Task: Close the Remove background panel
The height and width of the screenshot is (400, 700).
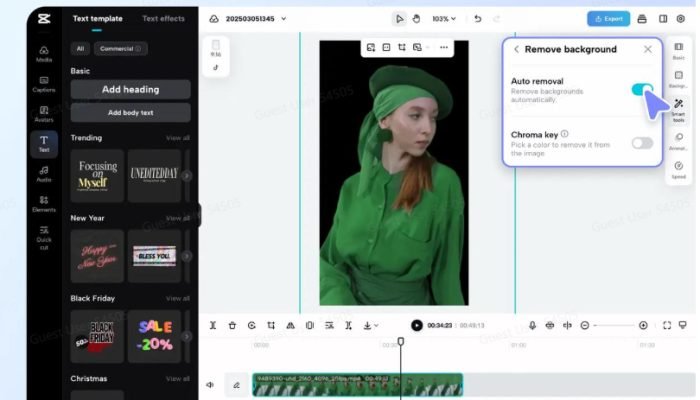Action: point(648,49)
